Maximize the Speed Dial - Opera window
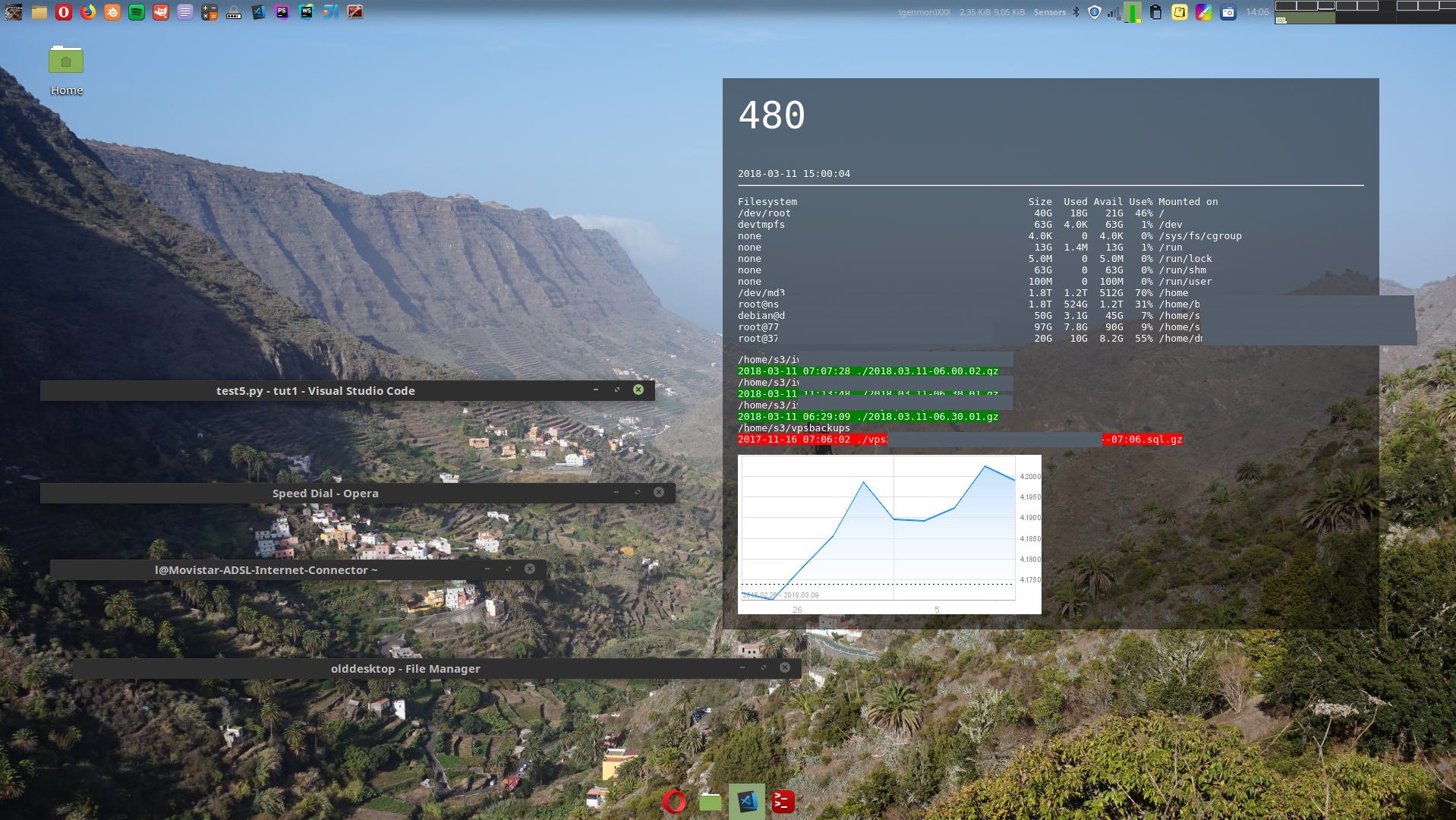 coord(638,492)
